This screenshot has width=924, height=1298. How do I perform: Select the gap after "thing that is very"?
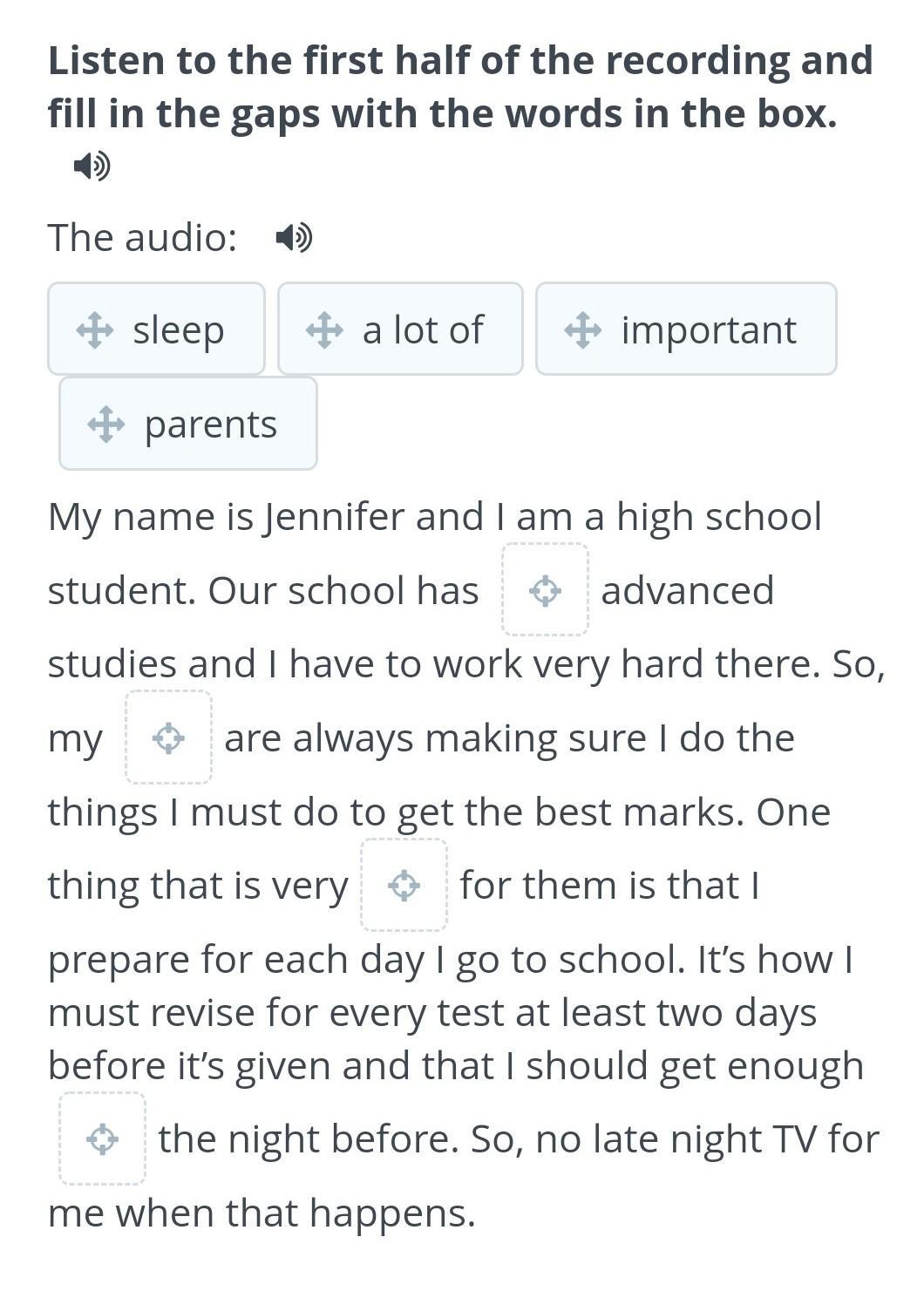point(404,886)
